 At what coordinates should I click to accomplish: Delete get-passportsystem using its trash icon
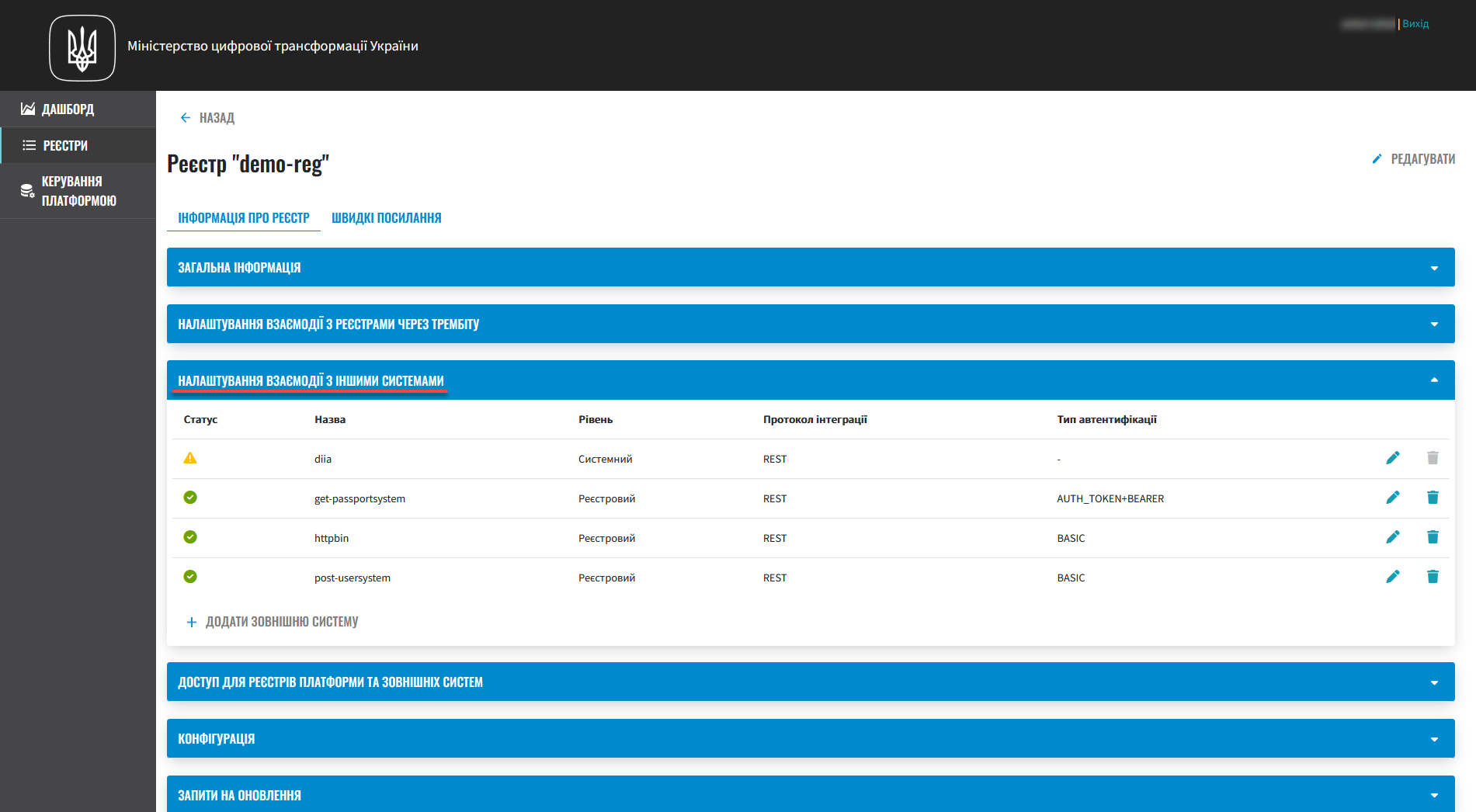tap(1433, 498)
